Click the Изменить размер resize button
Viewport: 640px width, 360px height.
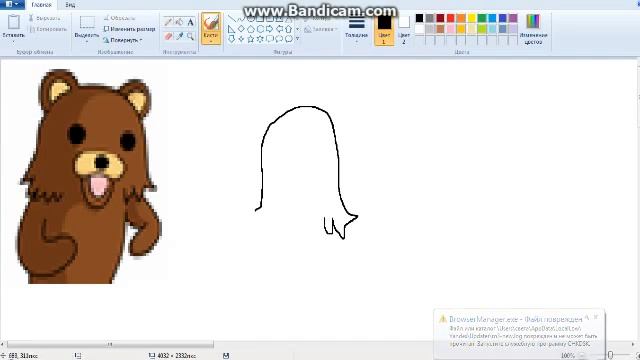click(x=129, y=29)
